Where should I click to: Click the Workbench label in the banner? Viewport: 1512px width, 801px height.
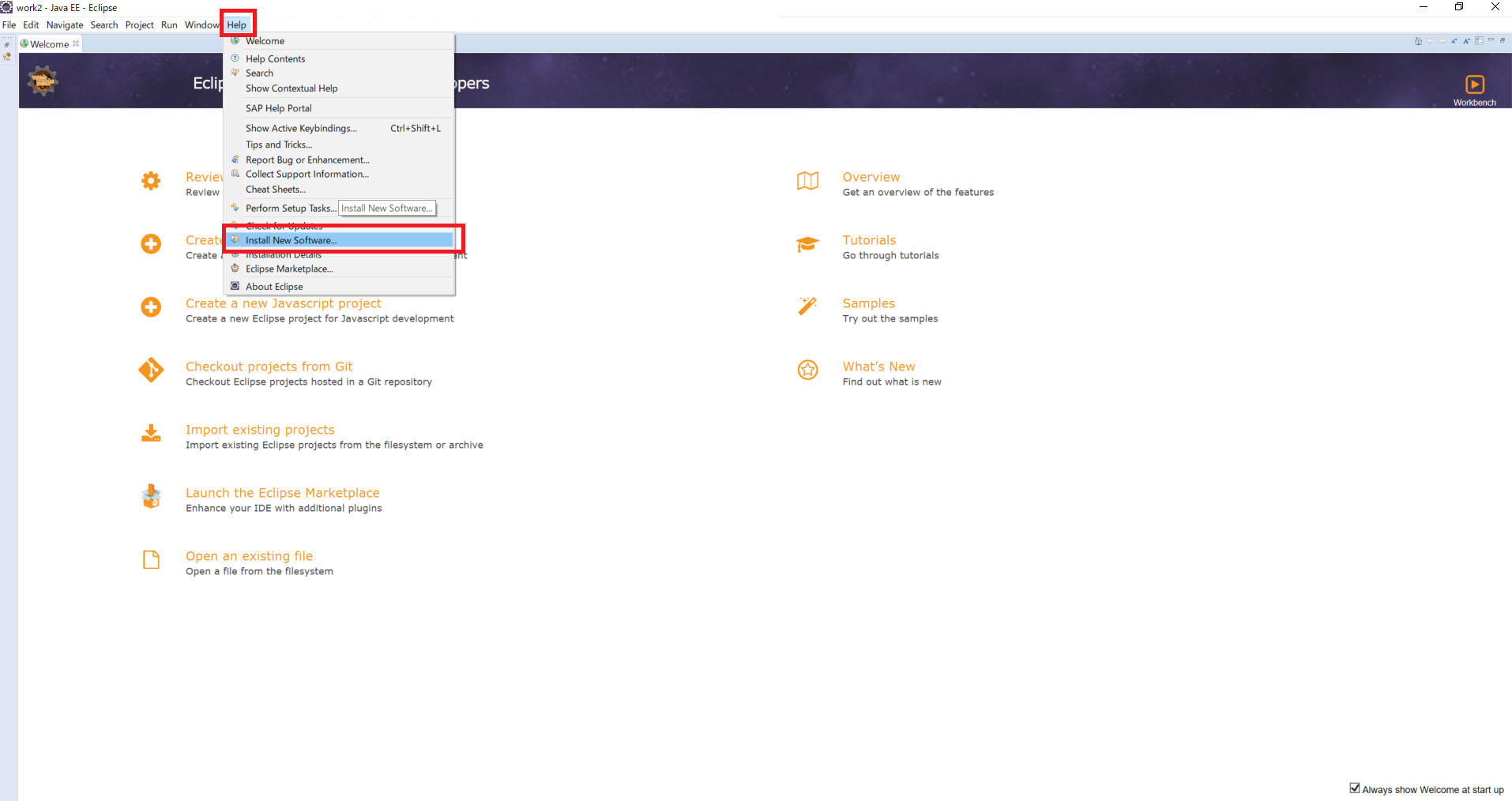pyautogui.click(x=1474, y=103)
